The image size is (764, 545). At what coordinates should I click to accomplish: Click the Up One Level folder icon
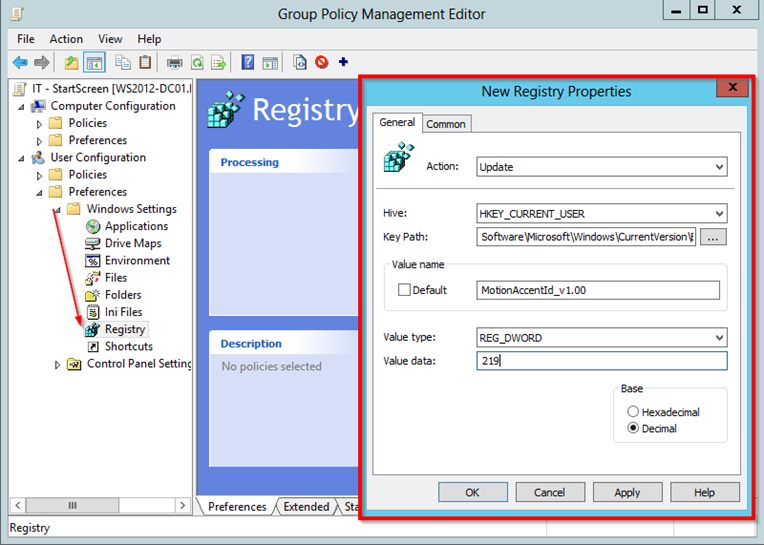coord(72,62)
